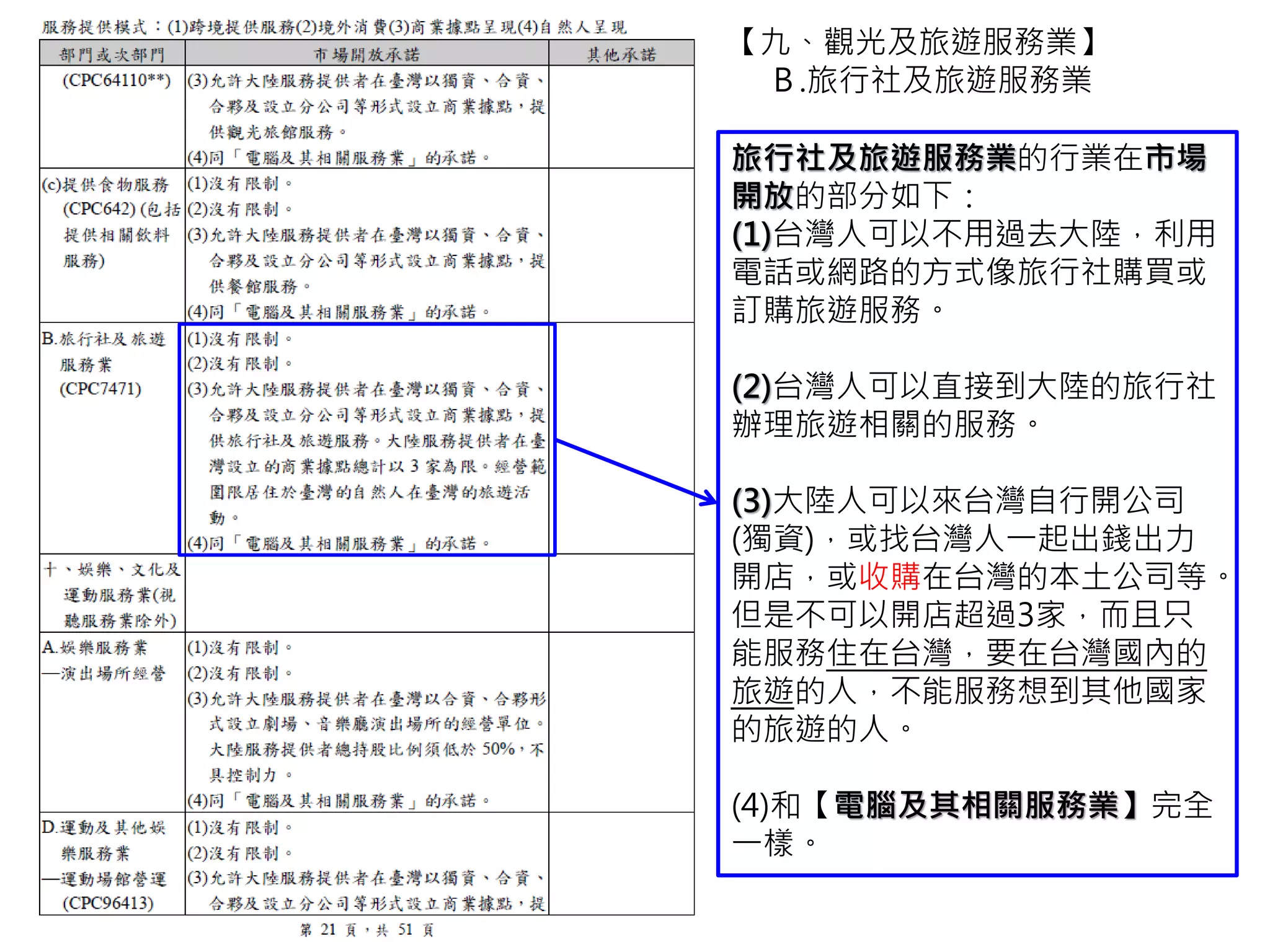The image size is (1270, 952).
Task: Click the —運動場館營運 label
Action: pos(104,879)
